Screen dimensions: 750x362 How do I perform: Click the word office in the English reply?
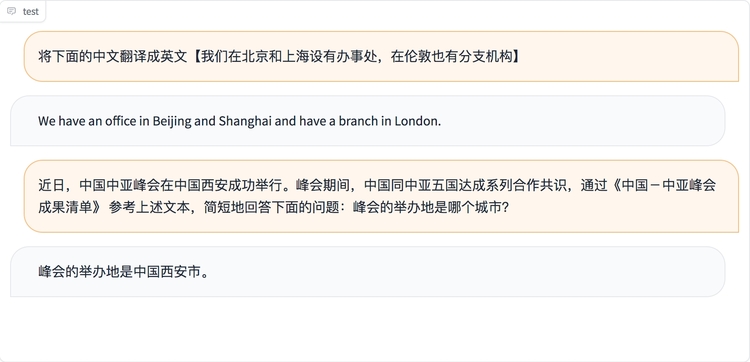coord(121,121)
